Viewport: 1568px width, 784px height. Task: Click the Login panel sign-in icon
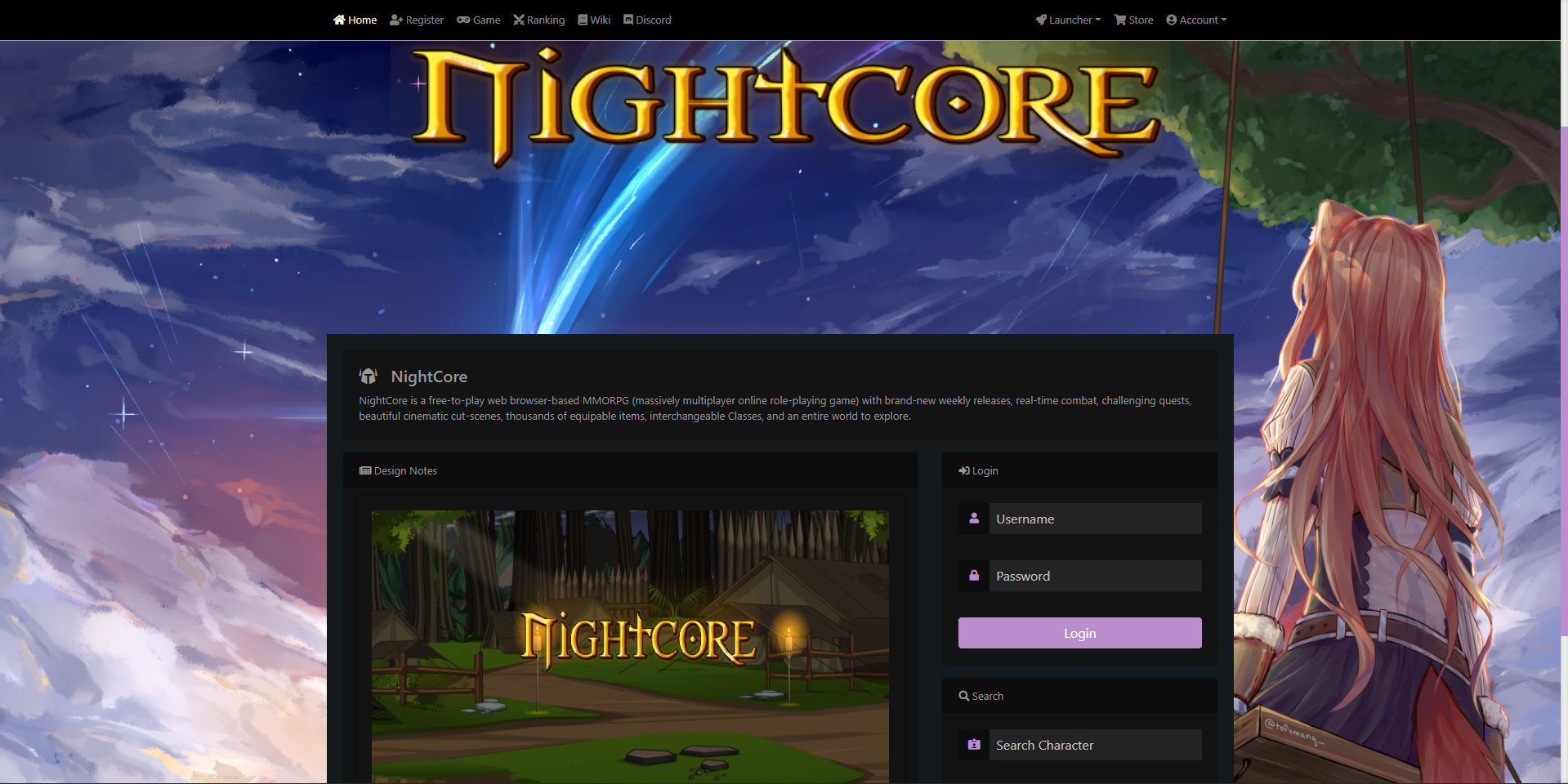click(964, 470)
